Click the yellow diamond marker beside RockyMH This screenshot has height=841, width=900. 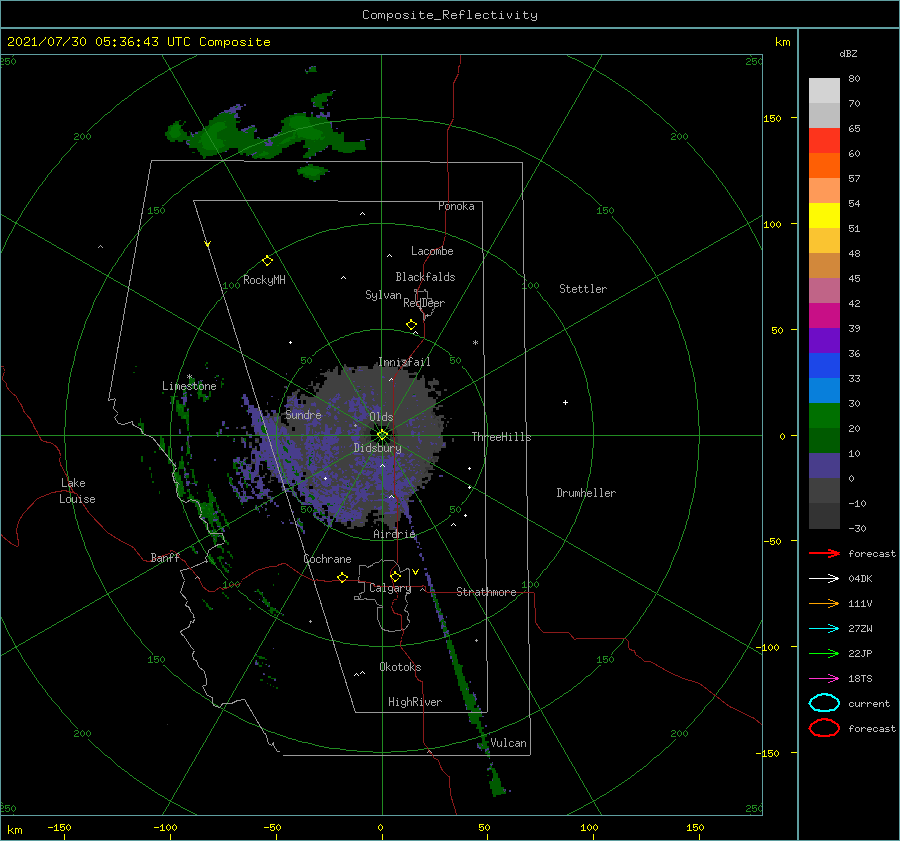267,261
